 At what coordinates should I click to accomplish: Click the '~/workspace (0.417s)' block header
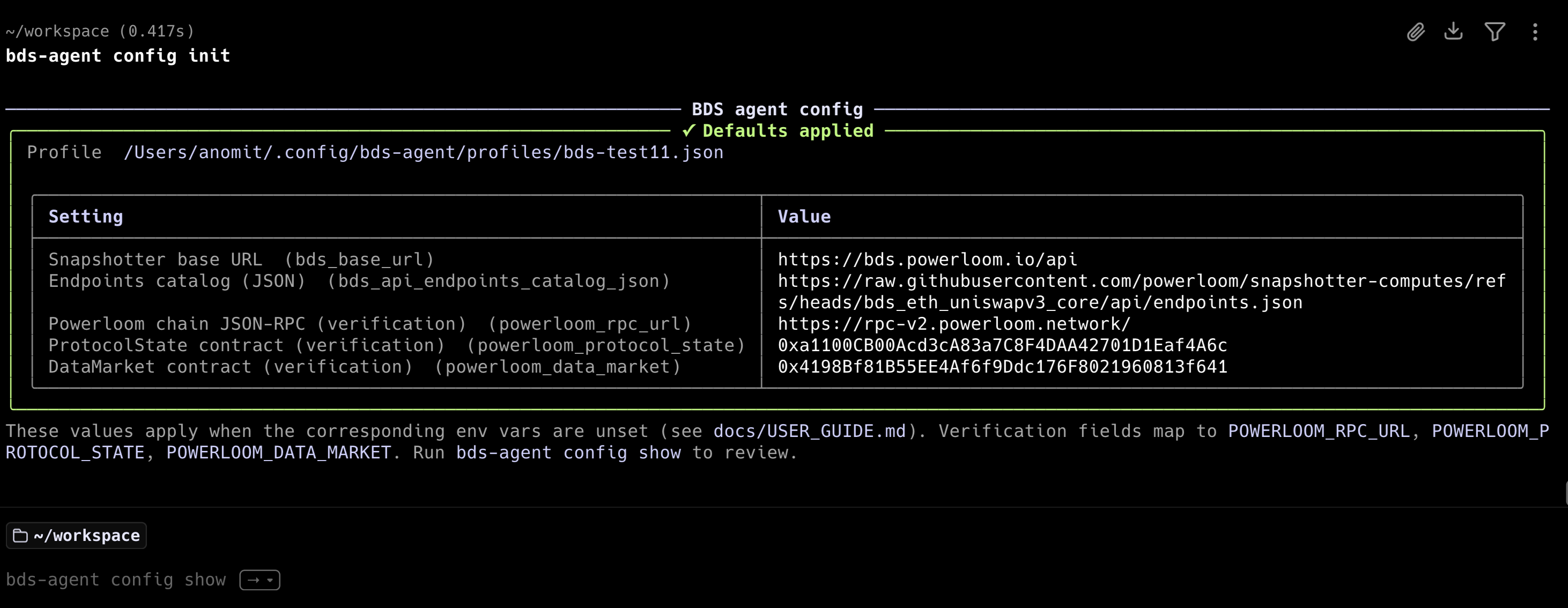100,31
